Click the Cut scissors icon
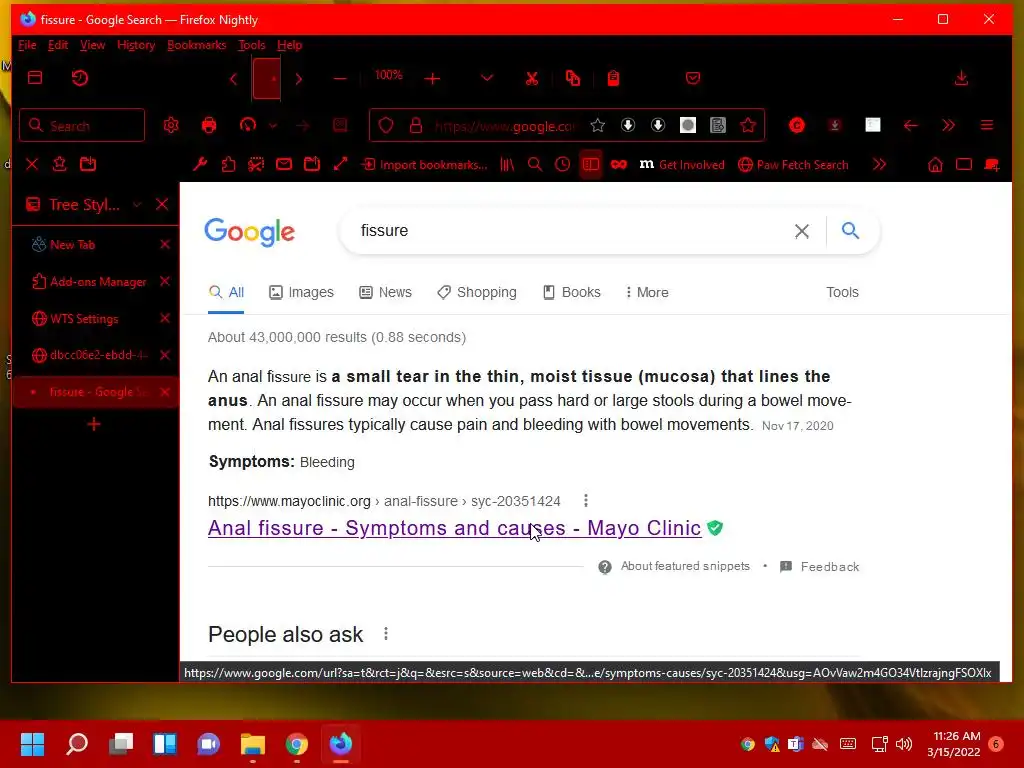This screenshot has width=1024, height=768. point(532,78)
